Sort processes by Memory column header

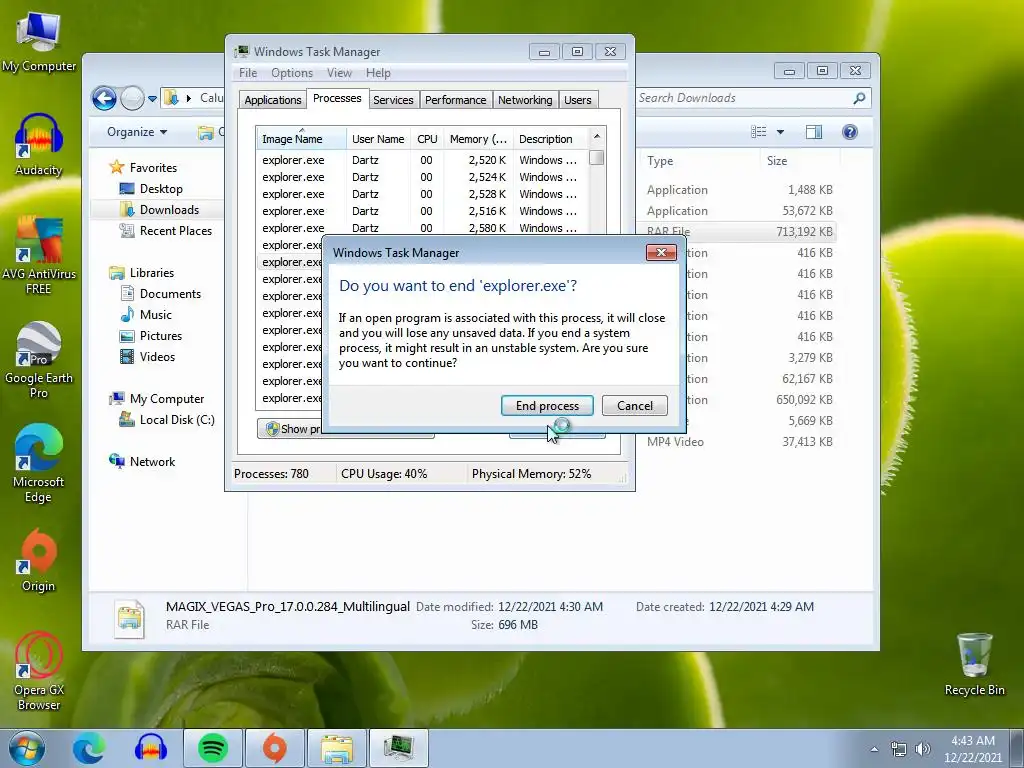478,138
